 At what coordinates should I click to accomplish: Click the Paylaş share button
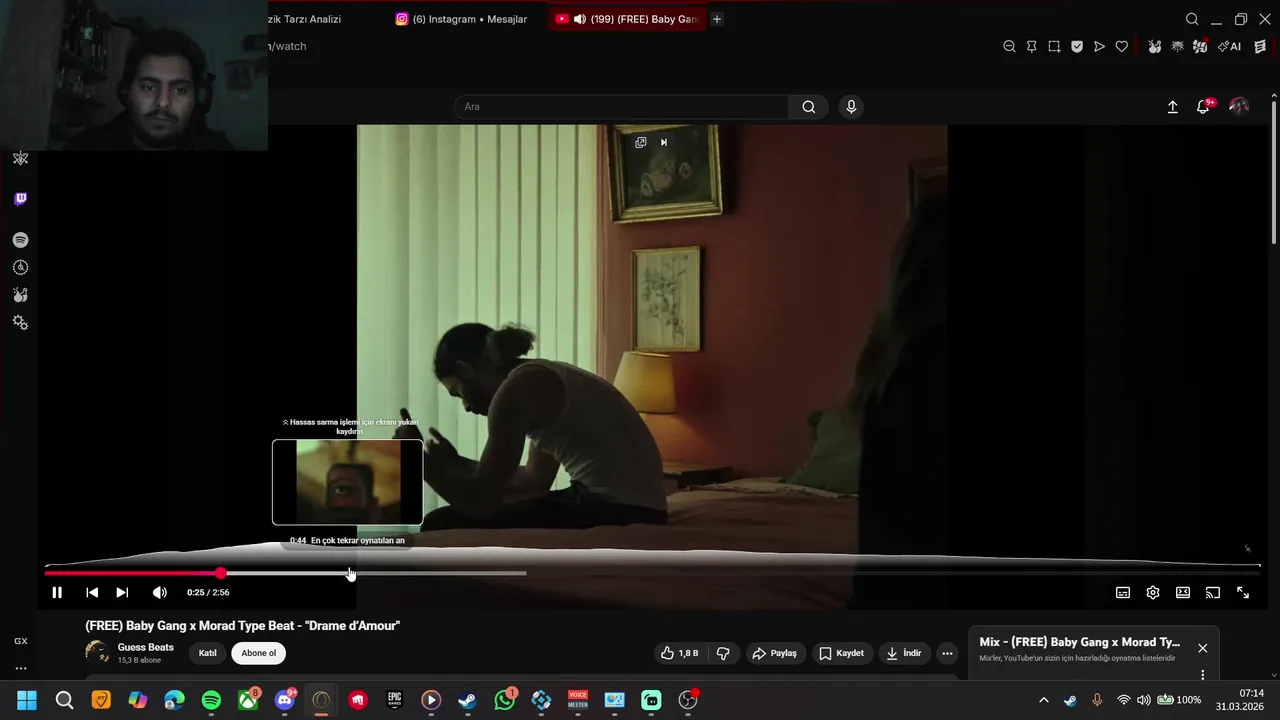click(x=775, y=653)
